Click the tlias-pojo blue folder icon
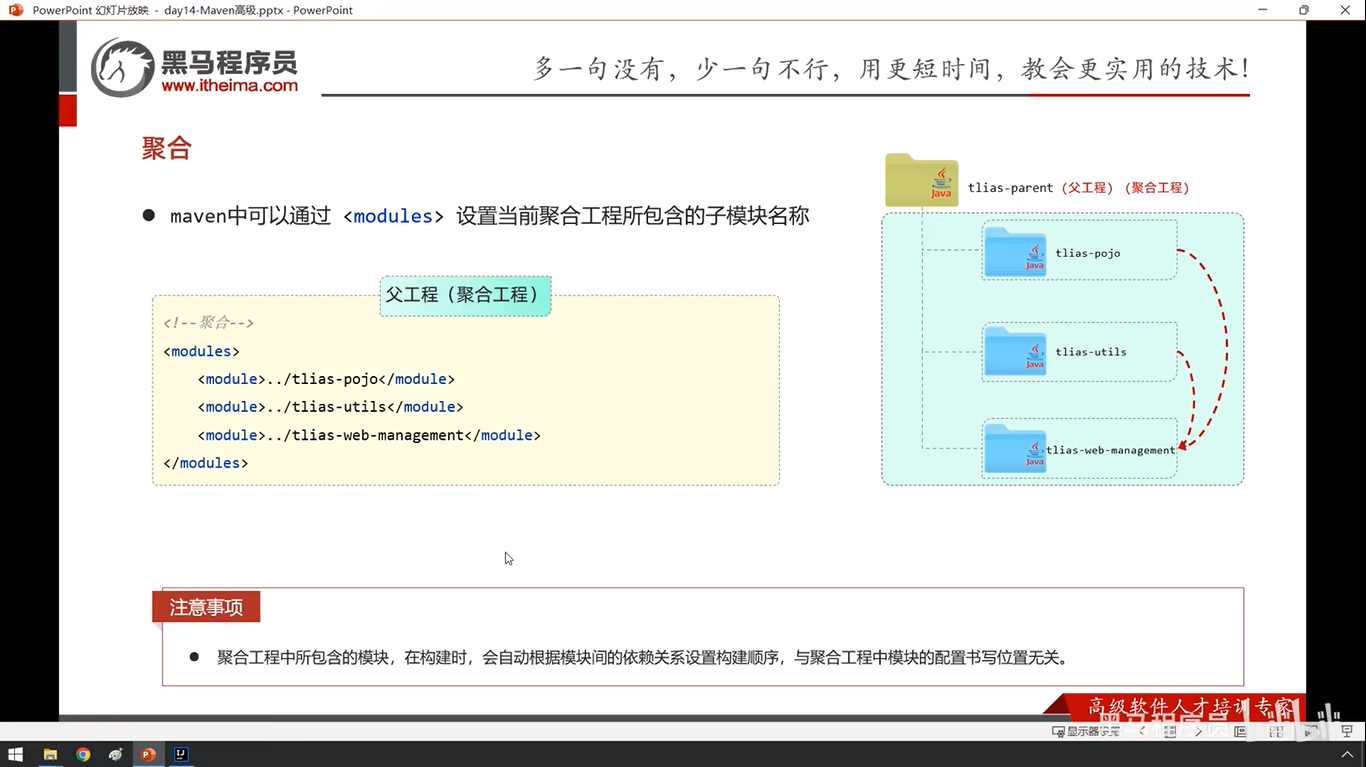Screen dimensions: 1366x767 [x=1015, y=251]
